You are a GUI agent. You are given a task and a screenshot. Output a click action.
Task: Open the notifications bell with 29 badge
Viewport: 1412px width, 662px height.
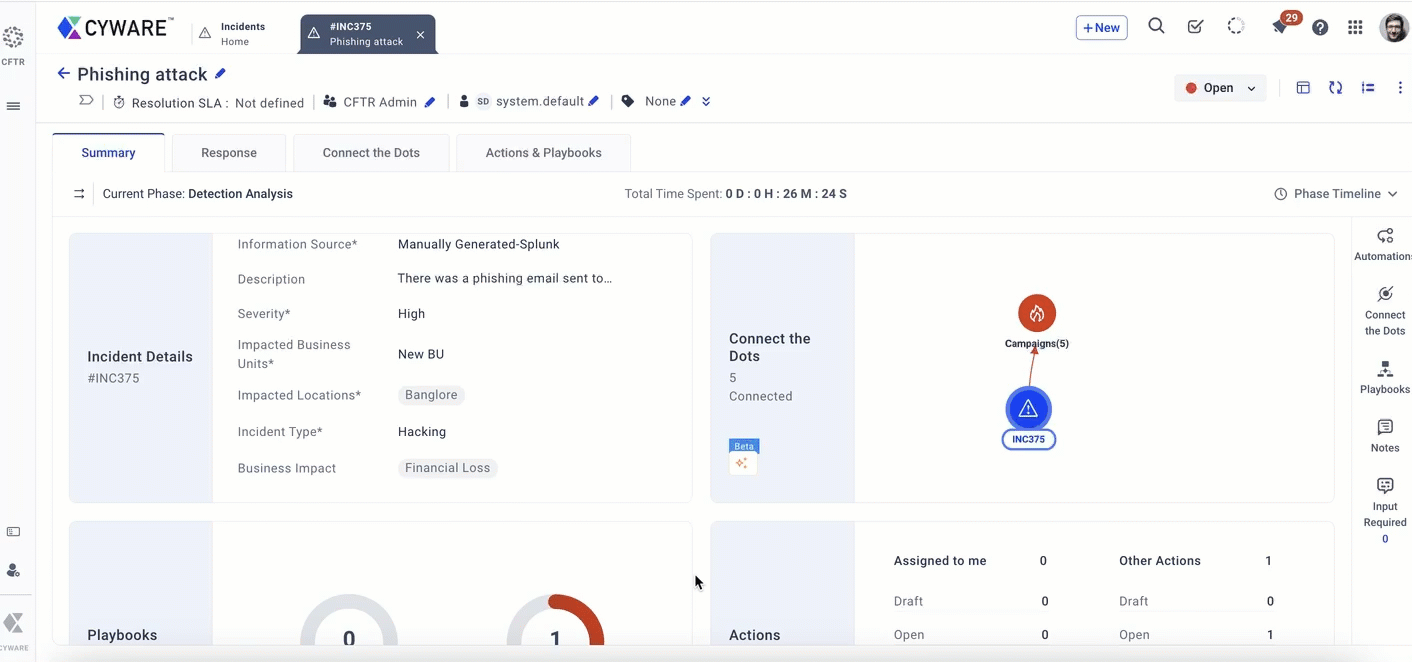coord(1280,27)
